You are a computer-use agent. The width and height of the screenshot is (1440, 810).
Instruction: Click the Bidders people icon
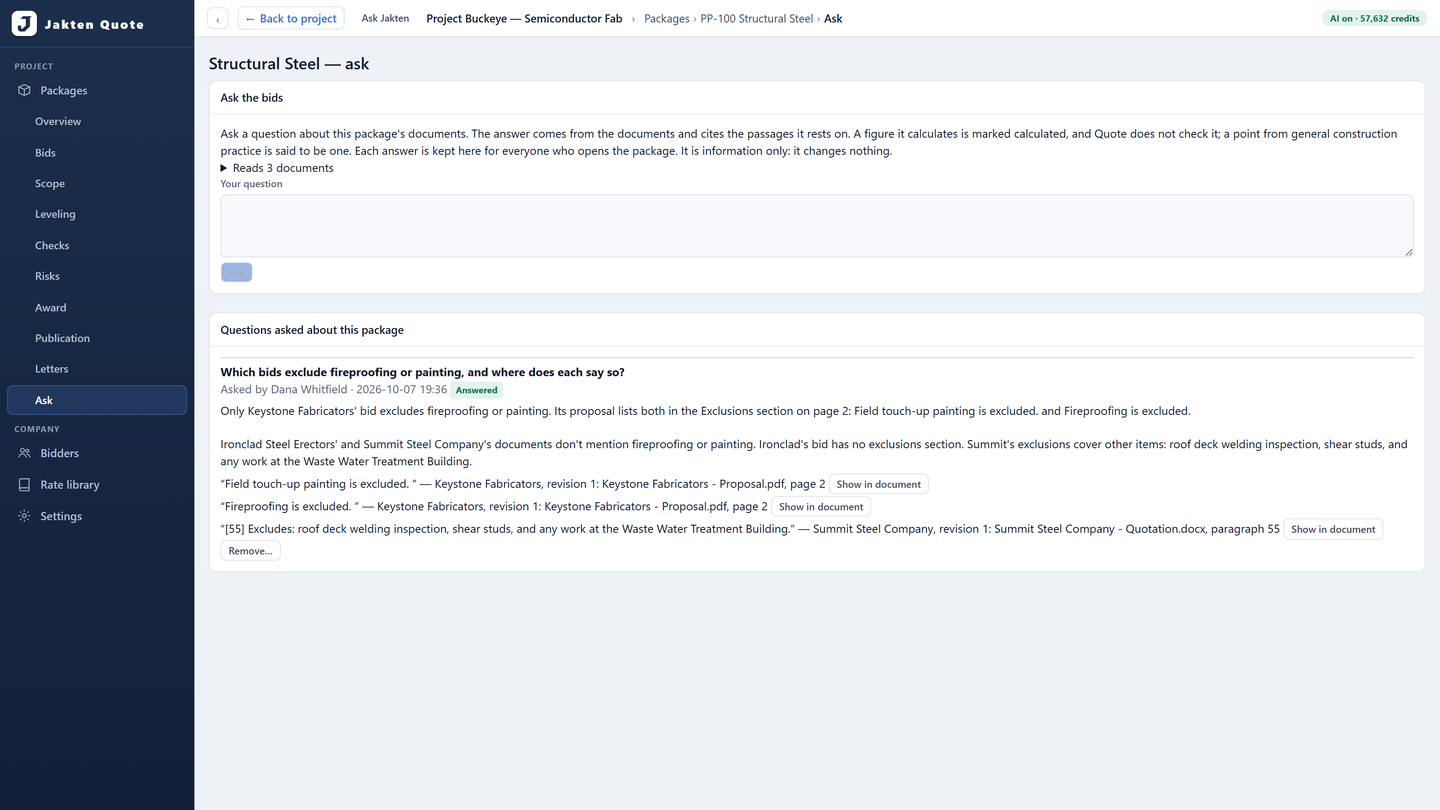pyautogui.click(x=25, y=453)
